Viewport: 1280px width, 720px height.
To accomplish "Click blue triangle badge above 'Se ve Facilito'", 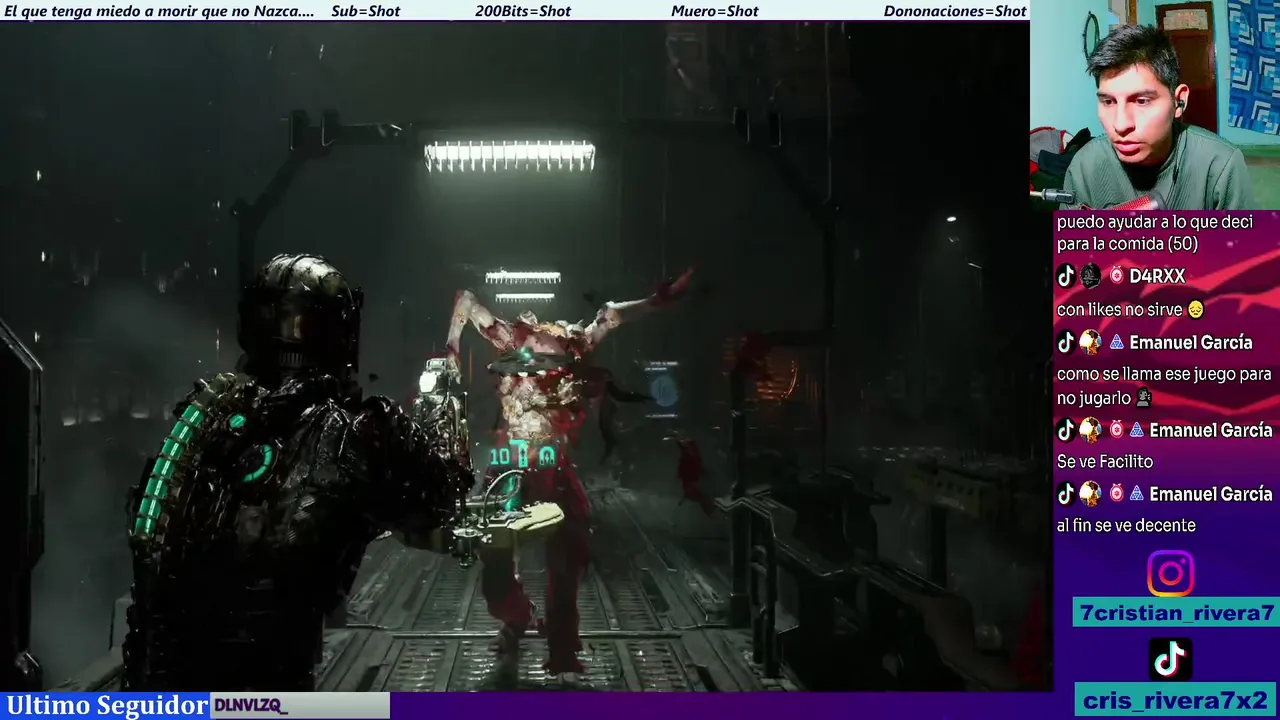I will point(1137,431).
